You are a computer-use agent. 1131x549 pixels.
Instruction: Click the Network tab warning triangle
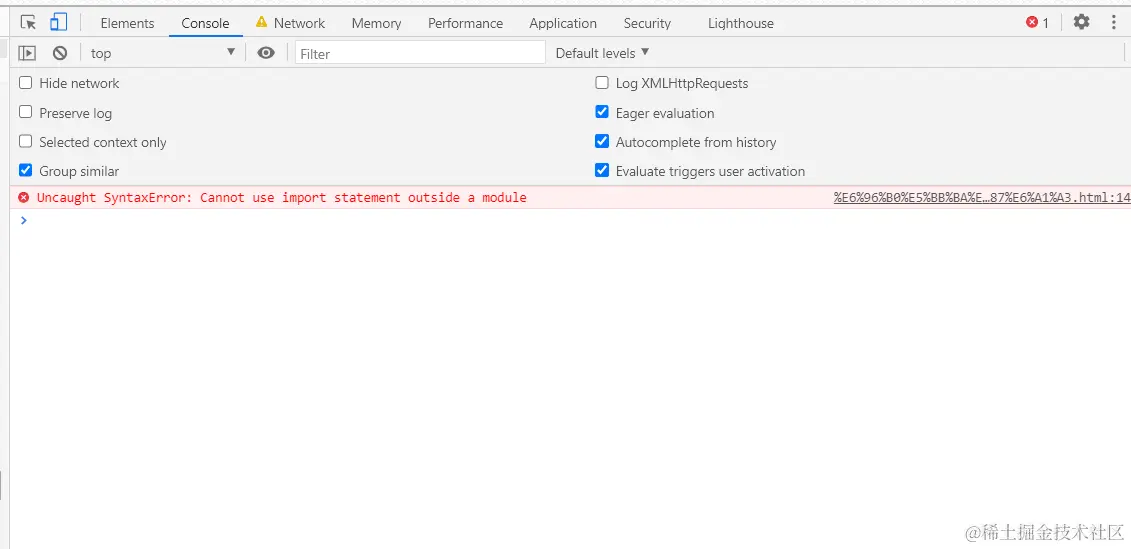[261, 22]
